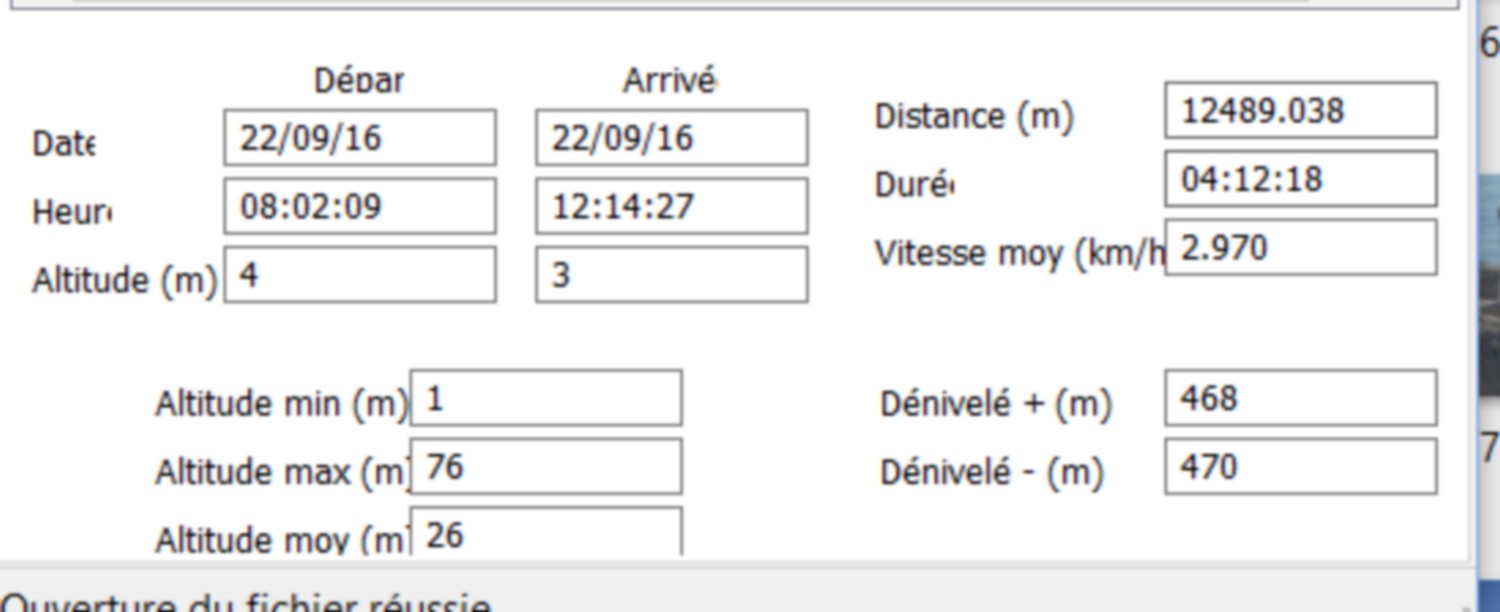Click the Départ column header label
Image resolution: width=1500 pixels, height=612 pixels.
(x=360, y=80)
